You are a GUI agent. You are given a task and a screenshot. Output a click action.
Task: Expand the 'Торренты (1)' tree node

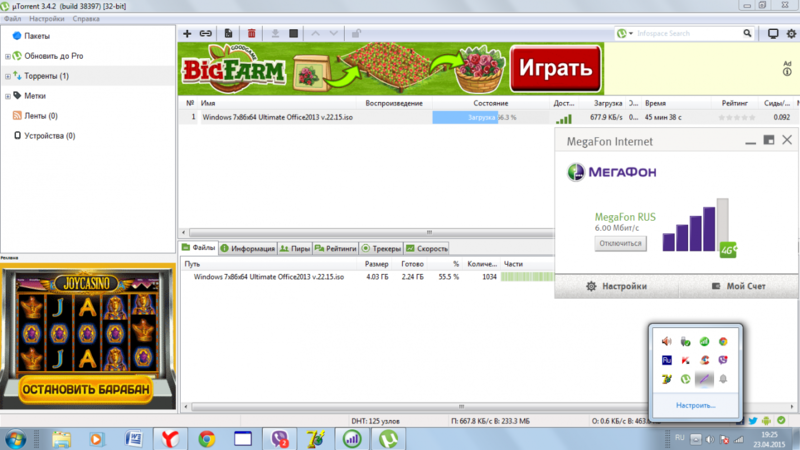8,76
